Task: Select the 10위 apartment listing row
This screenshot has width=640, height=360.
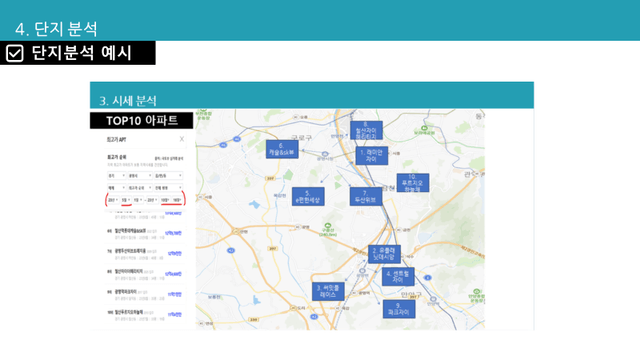Action: [144, 315]
